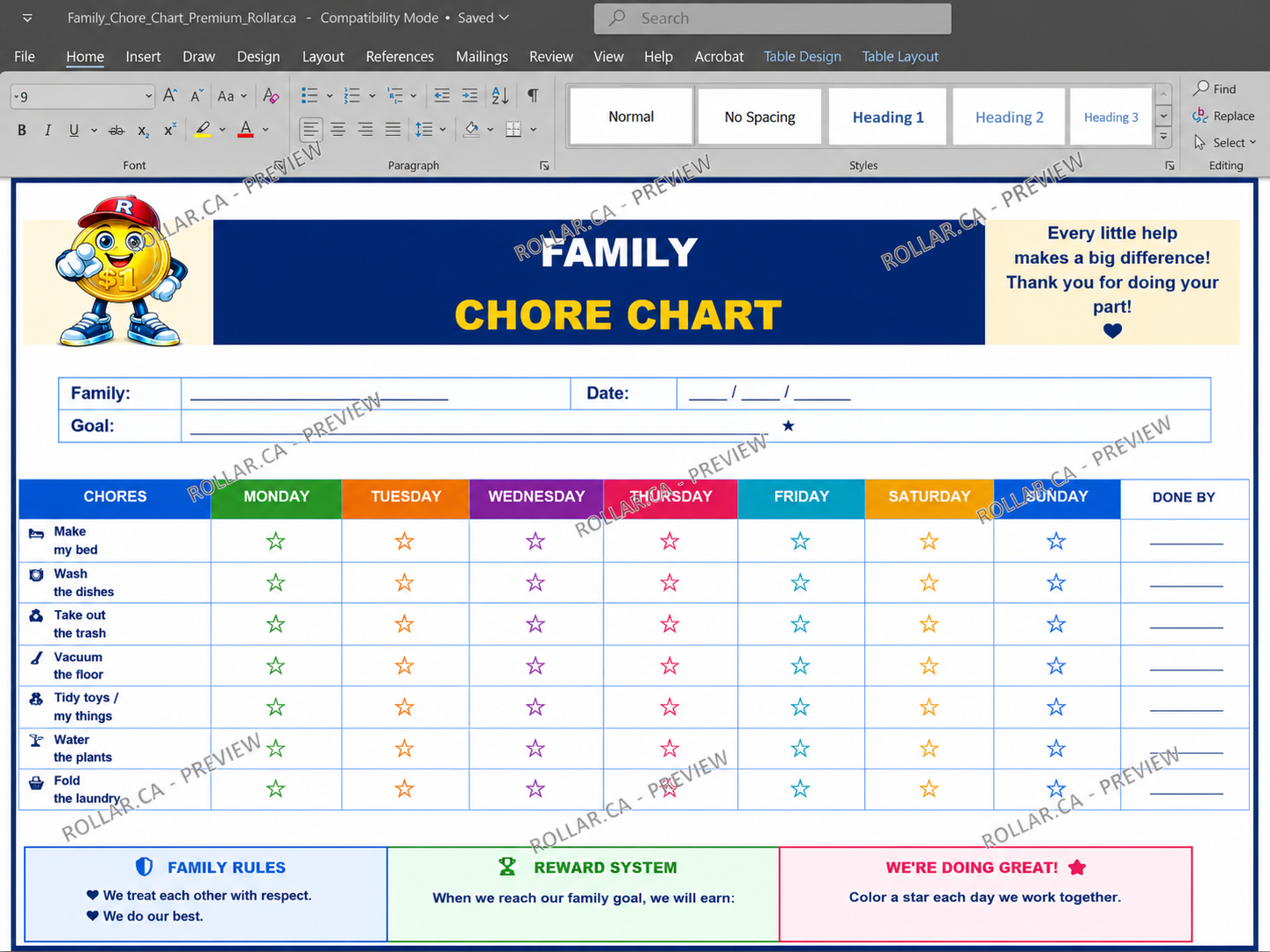Click Replace button

[1224, 116]
